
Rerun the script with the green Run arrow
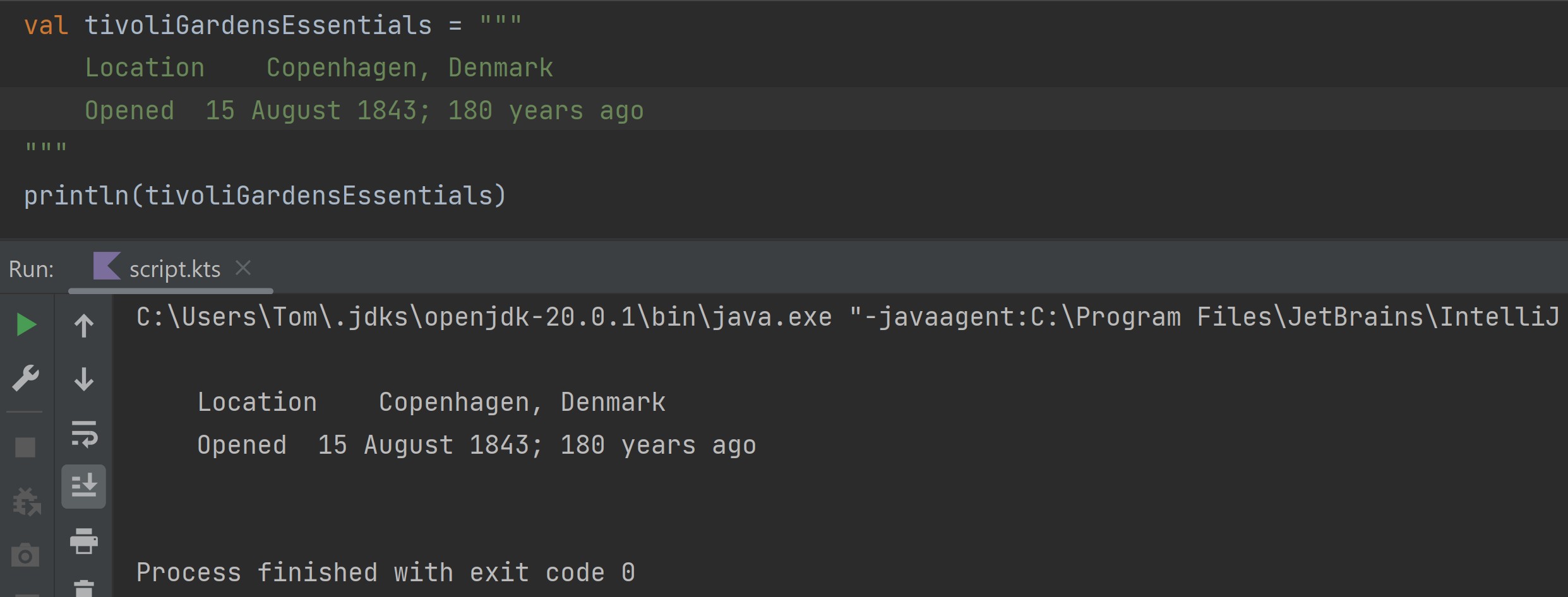pos(26,325)
